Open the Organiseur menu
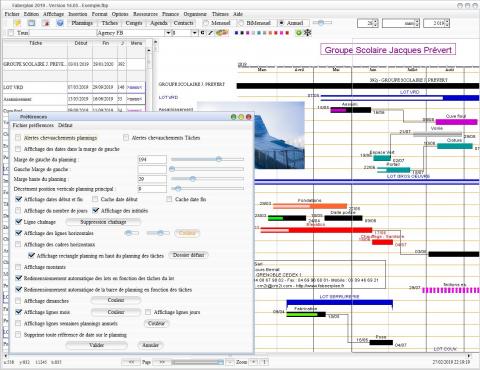The image size is (480, 370). pyautogui.click(x=195, y=14)
